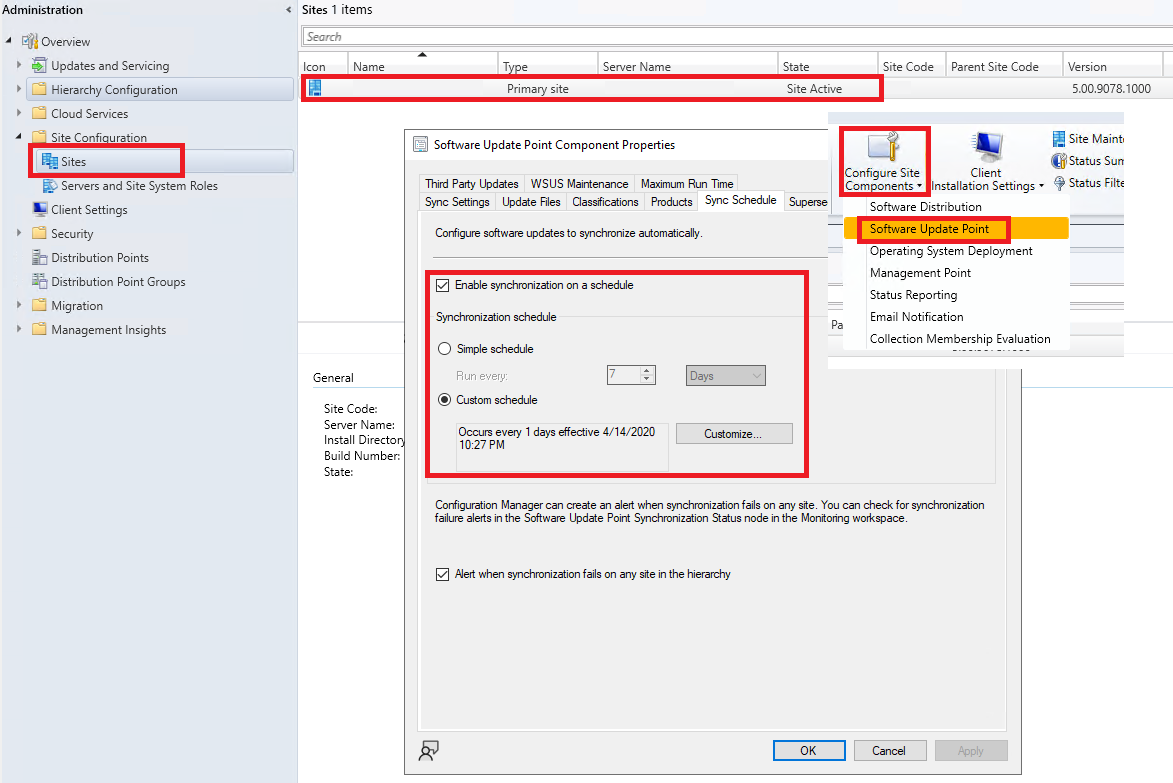The height and width of the screenshot is (783, 1173).
Task: Expand the Hierarchy Configuration tree node
Action: pyautogui.click(x=18, y=90)
